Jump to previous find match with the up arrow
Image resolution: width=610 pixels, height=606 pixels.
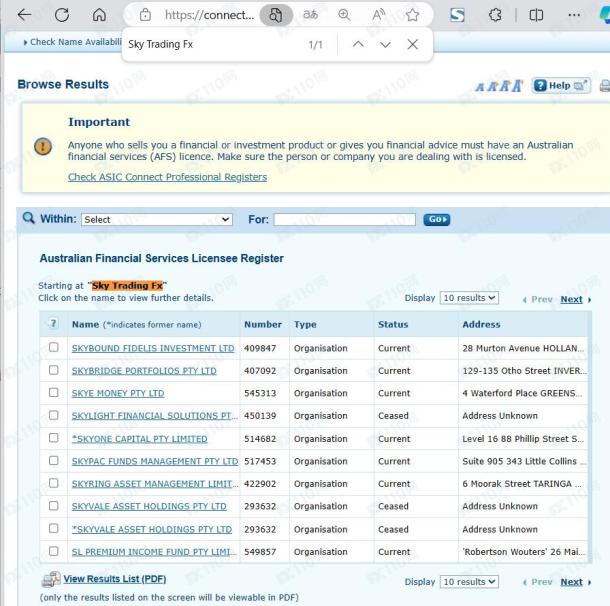pos(358,44)
